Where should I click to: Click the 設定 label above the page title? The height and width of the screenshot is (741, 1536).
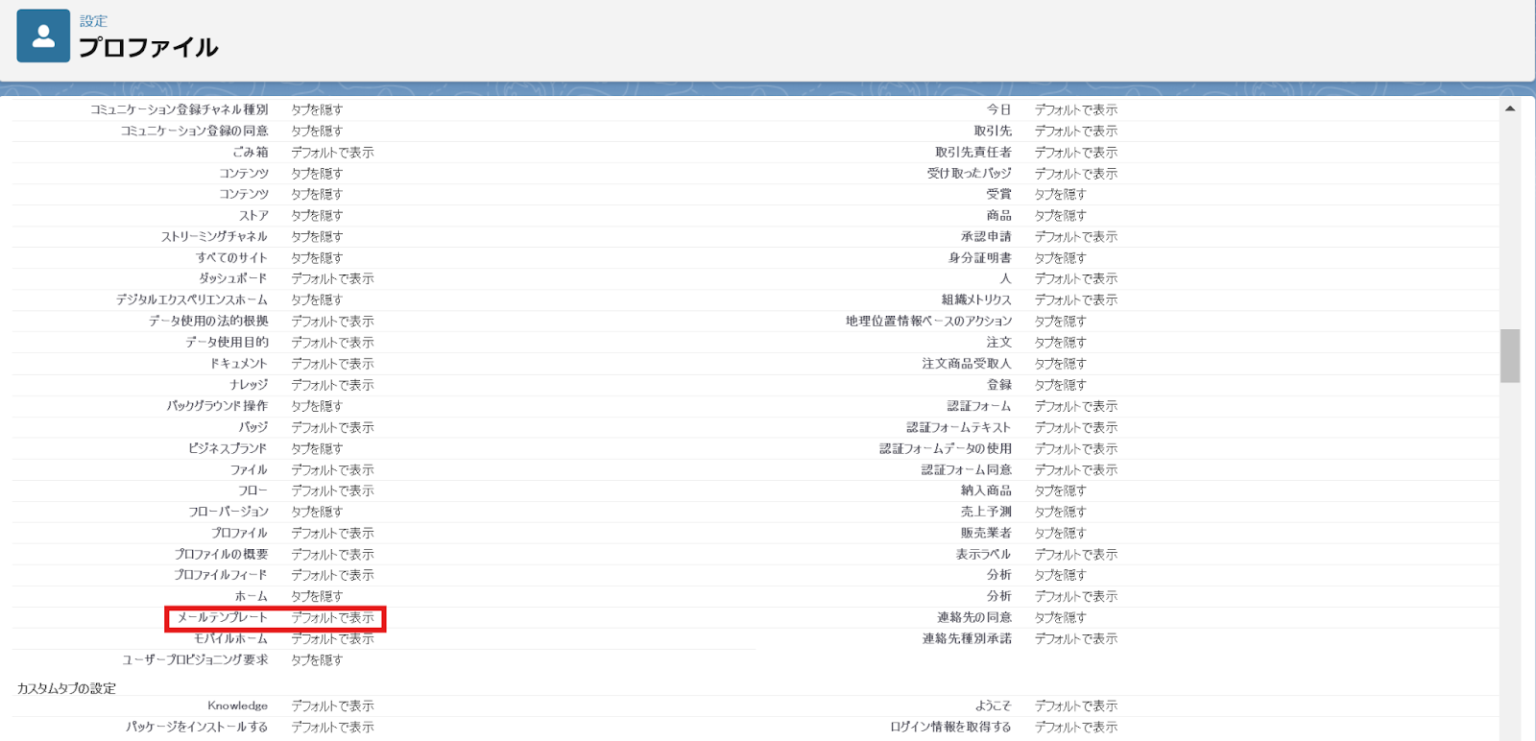click(x=93, y=21)
